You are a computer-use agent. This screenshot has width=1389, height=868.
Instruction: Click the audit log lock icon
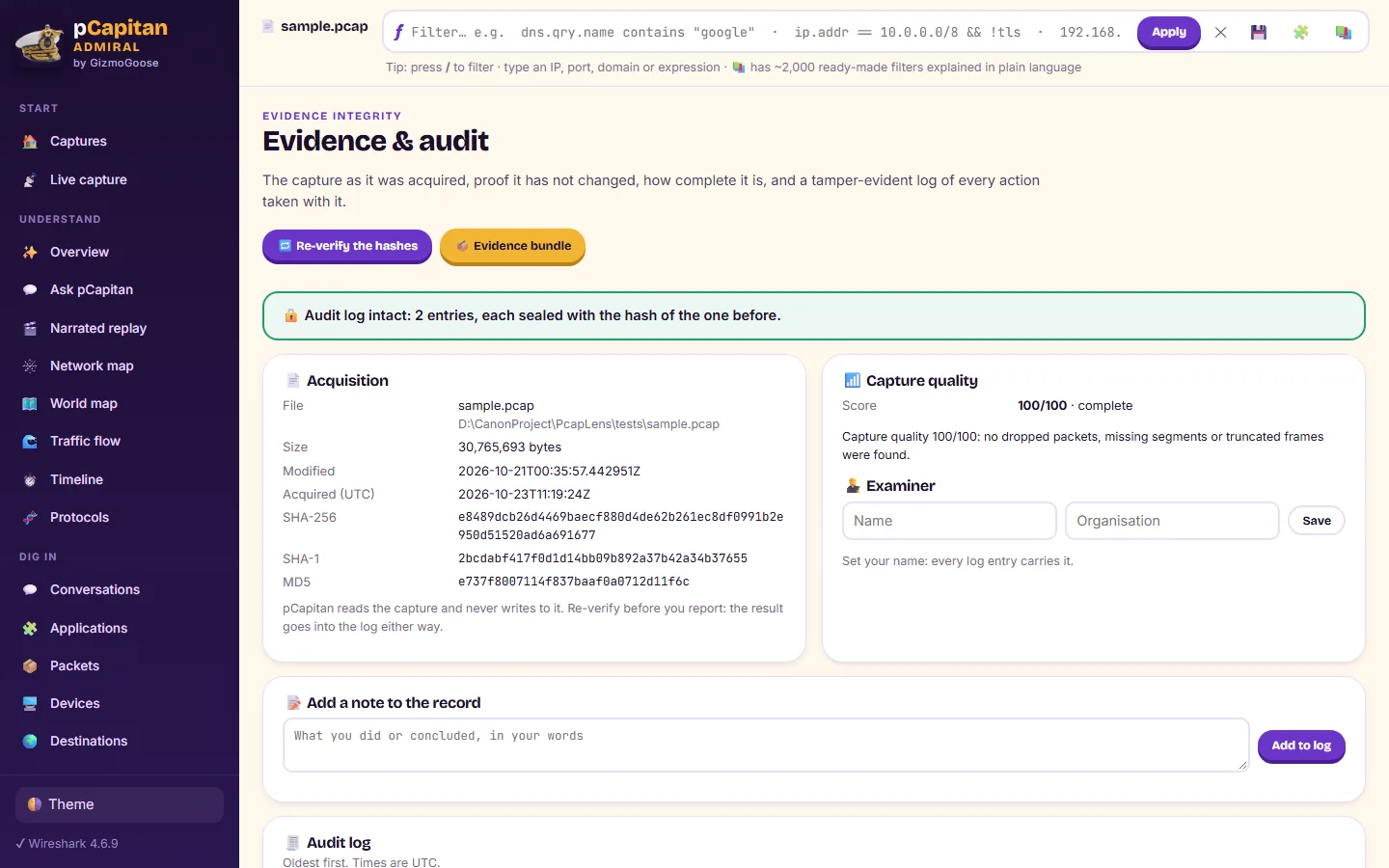pos(290,315)
